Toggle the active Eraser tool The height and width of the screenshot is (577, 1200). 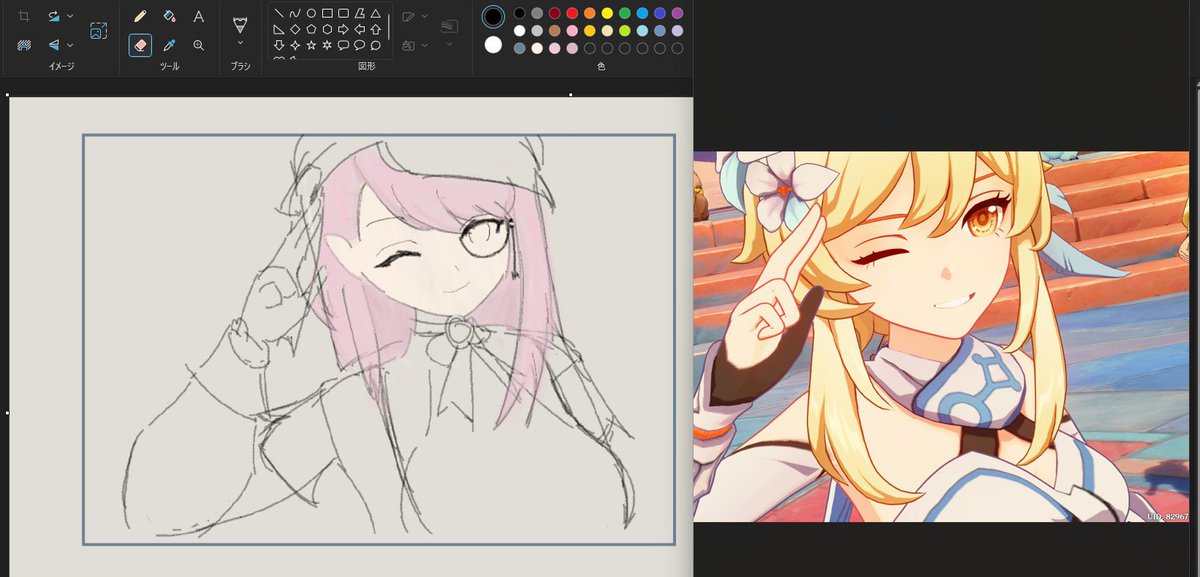click(x=141, y=45)
